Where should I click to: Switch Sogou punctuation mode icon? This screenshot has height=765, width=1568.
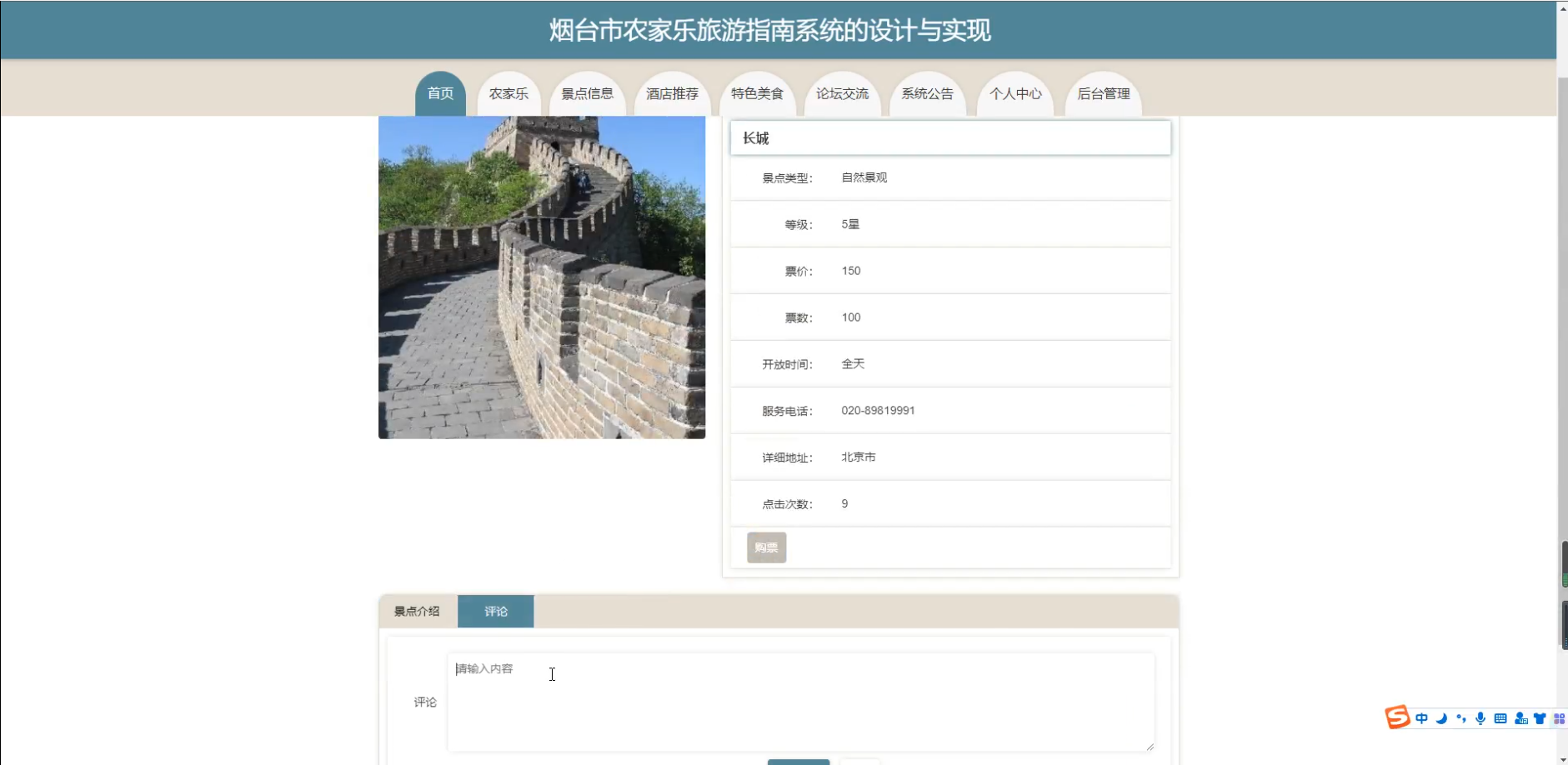(1461, 718)
